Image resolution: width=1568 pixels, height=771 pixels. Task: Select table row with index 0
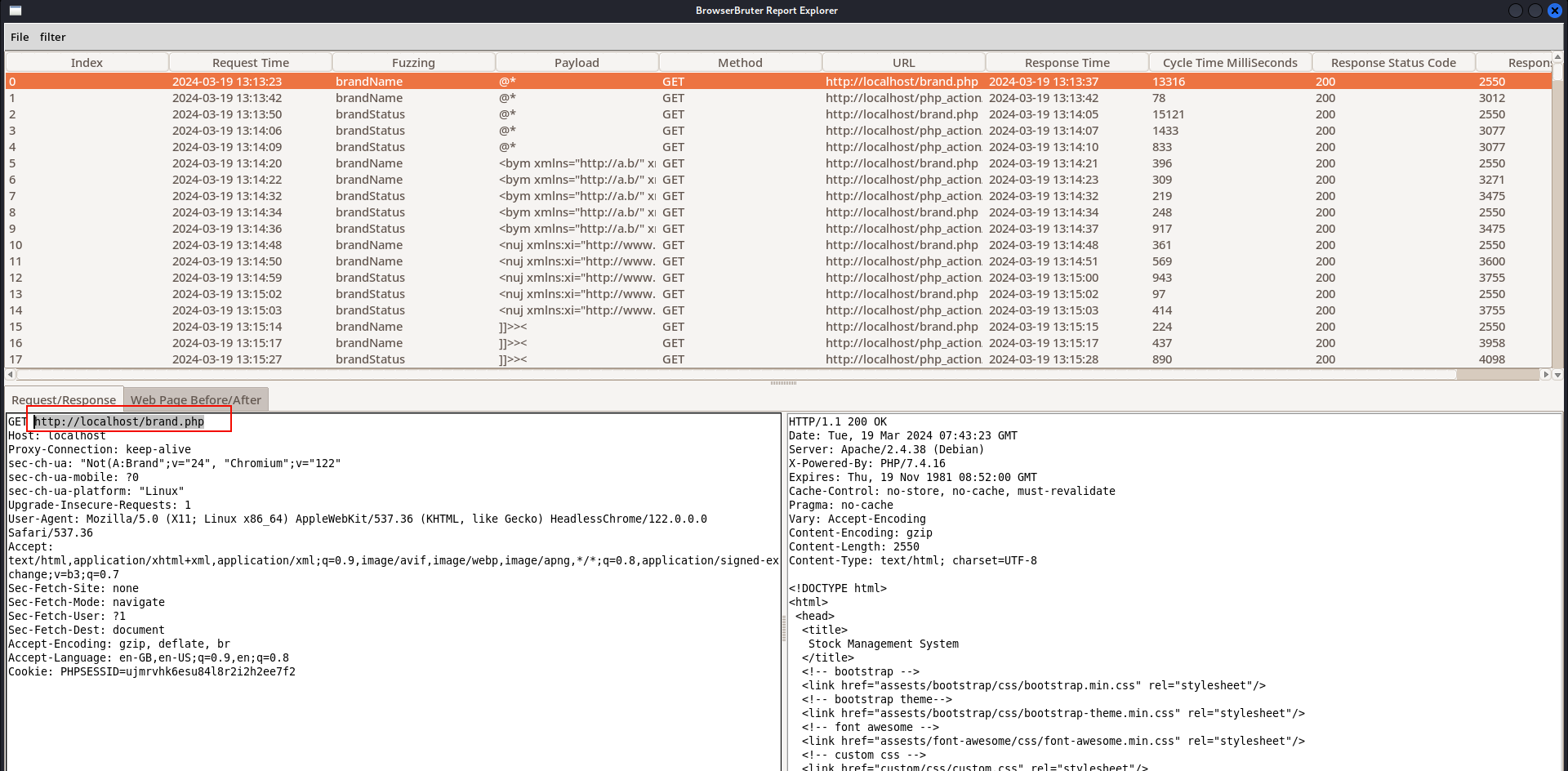click(x=778, y=82)
